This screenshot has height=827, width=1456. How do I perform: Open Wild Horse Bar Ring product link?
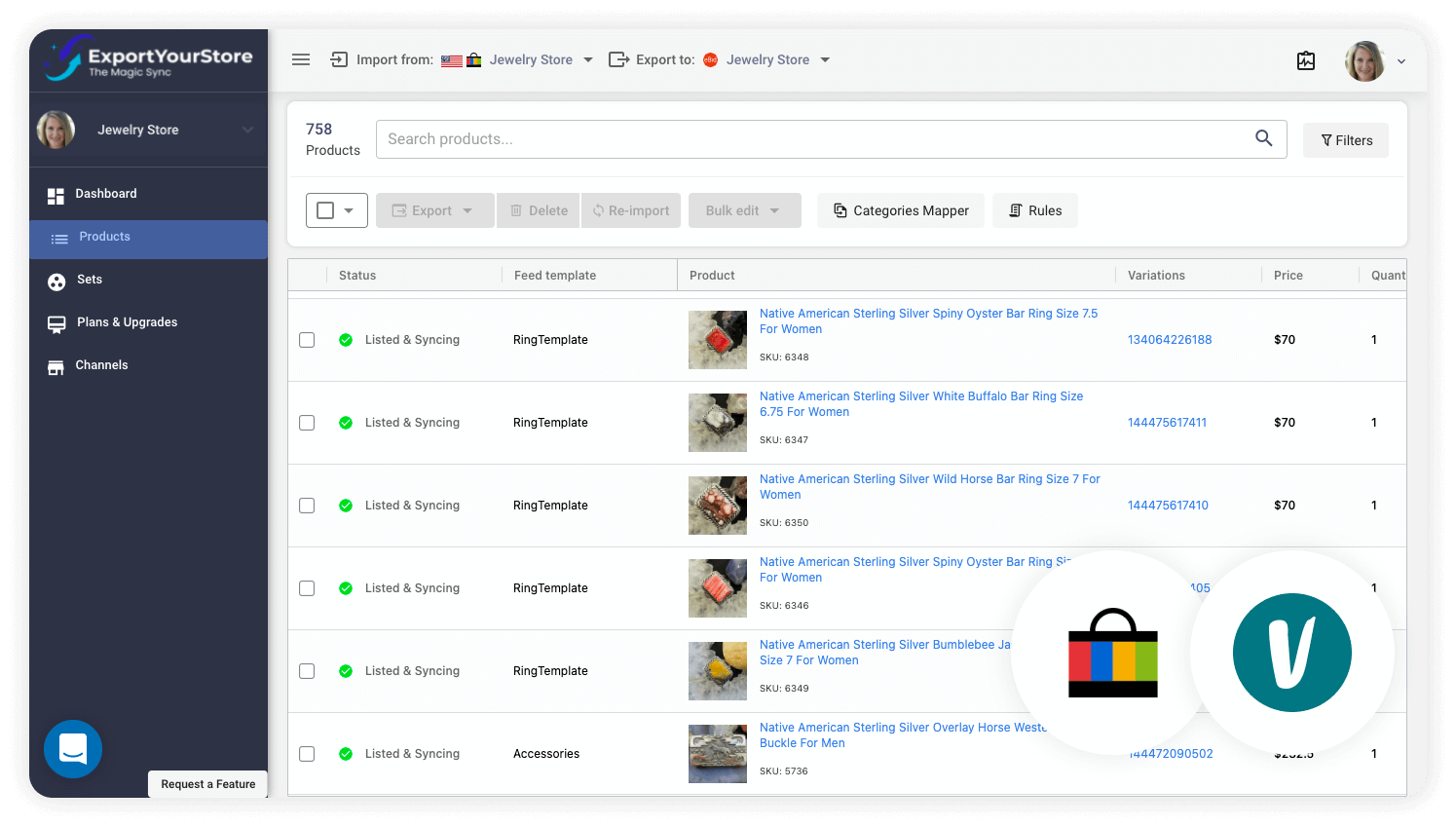(x=929, y=487)
